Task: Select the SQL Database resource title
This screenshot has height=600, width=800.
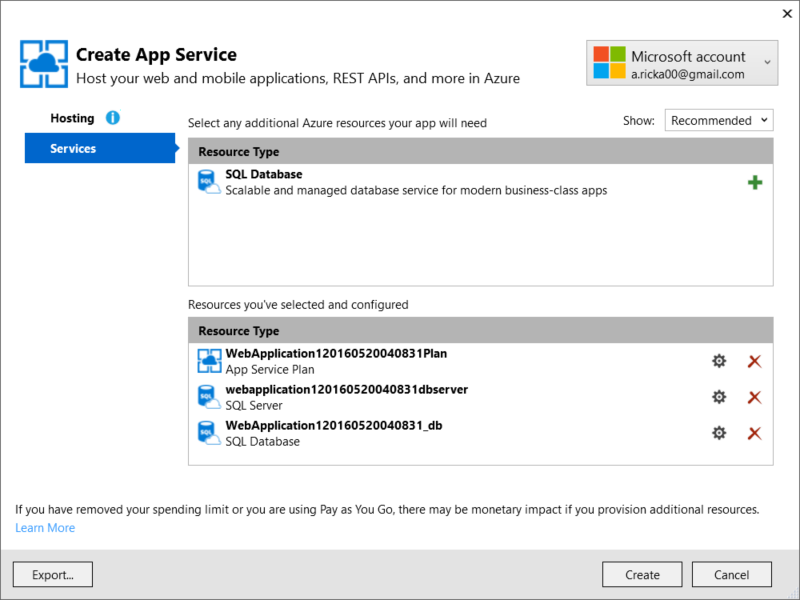Action: pyautogui.click(x=264, y=174)
